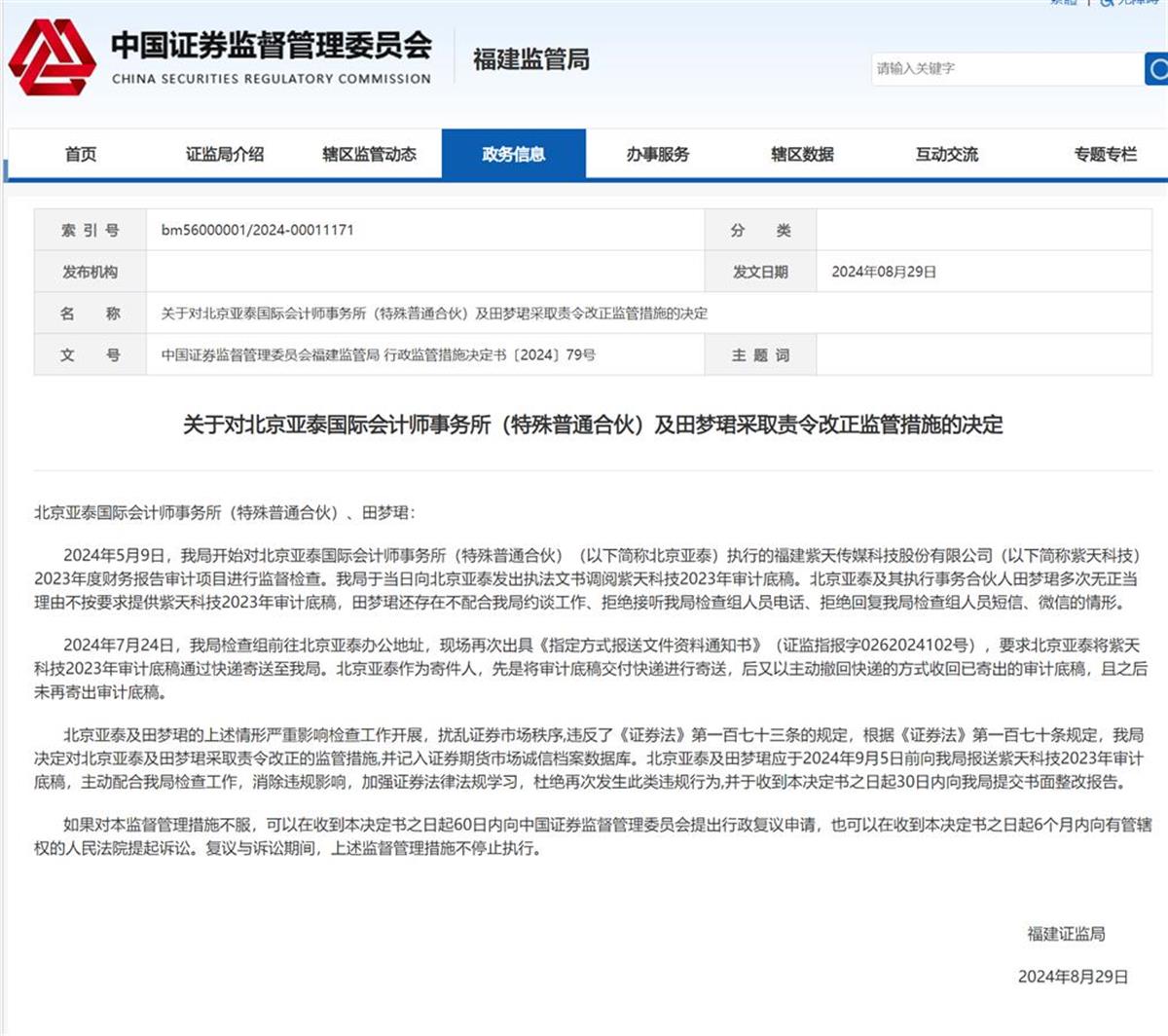Switch to the 辖区数据 tab
Image resolution: width=1168 pixels, height=1036 pixels.
coord(802,154)
